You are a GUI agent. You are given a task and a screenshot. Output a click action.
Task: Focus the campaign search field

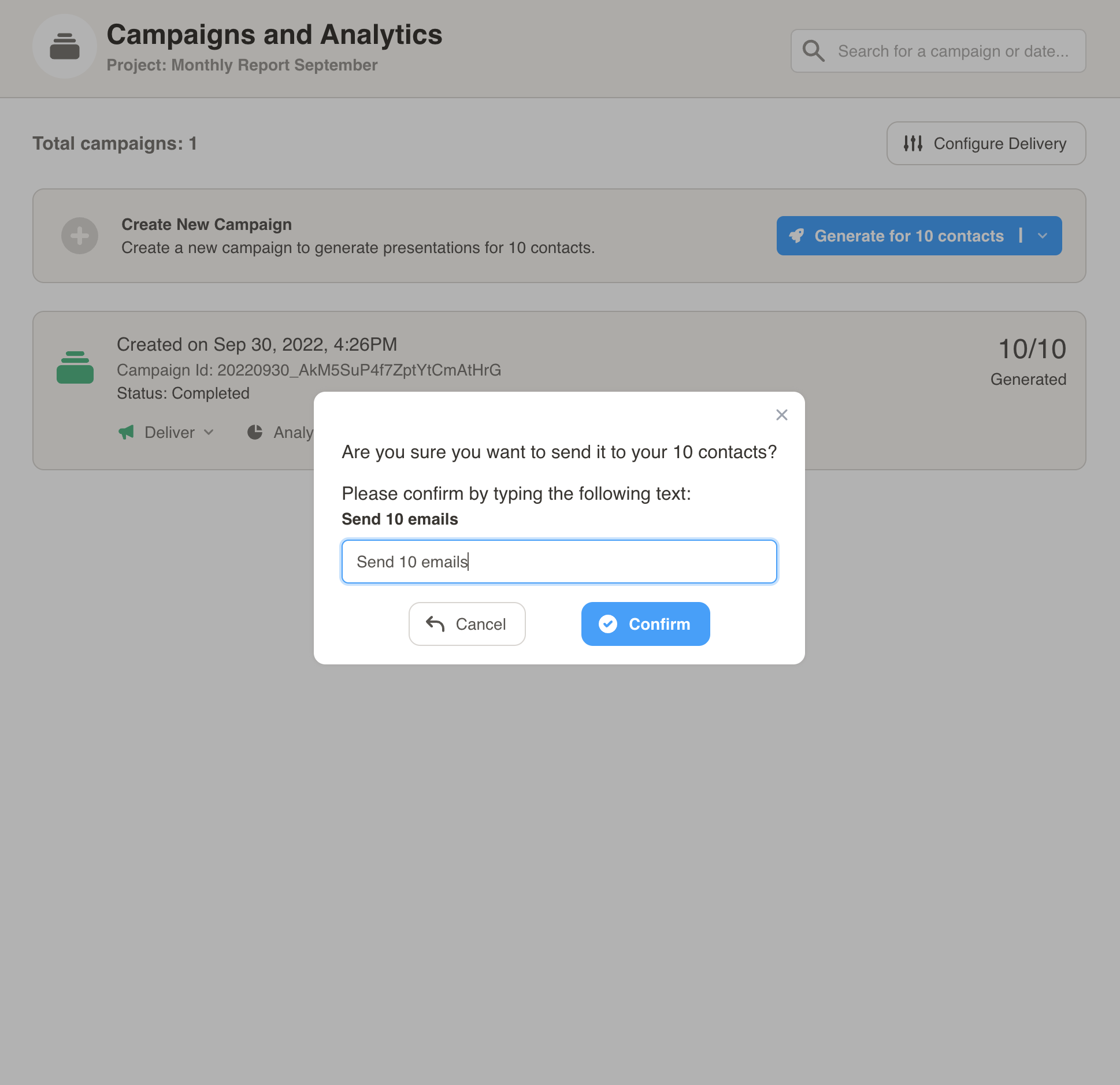[954, 51]
